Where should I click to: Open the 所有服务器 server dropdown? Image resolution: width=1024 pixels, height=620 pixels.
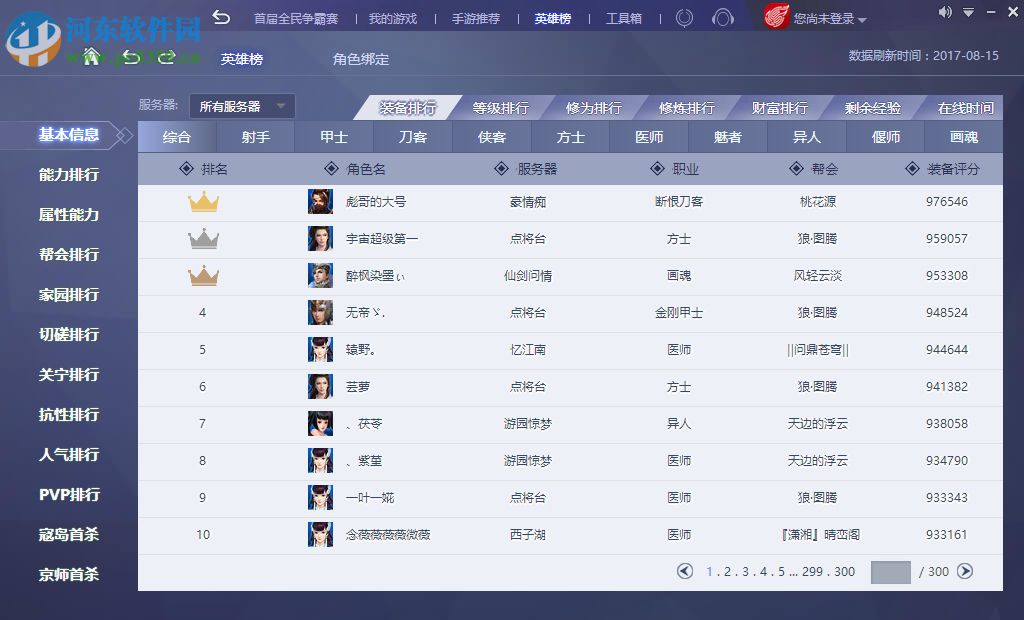click(x=240, y=106)
